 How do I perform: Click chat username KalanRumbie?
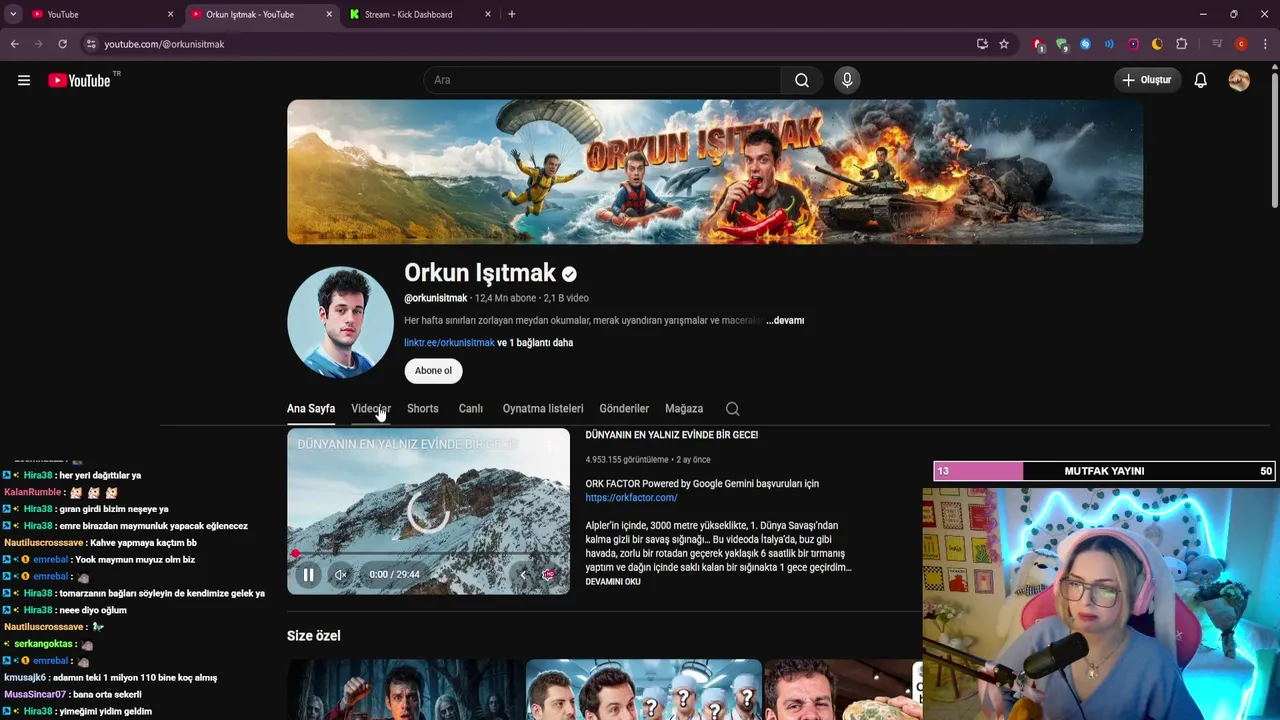click(33, 492)
